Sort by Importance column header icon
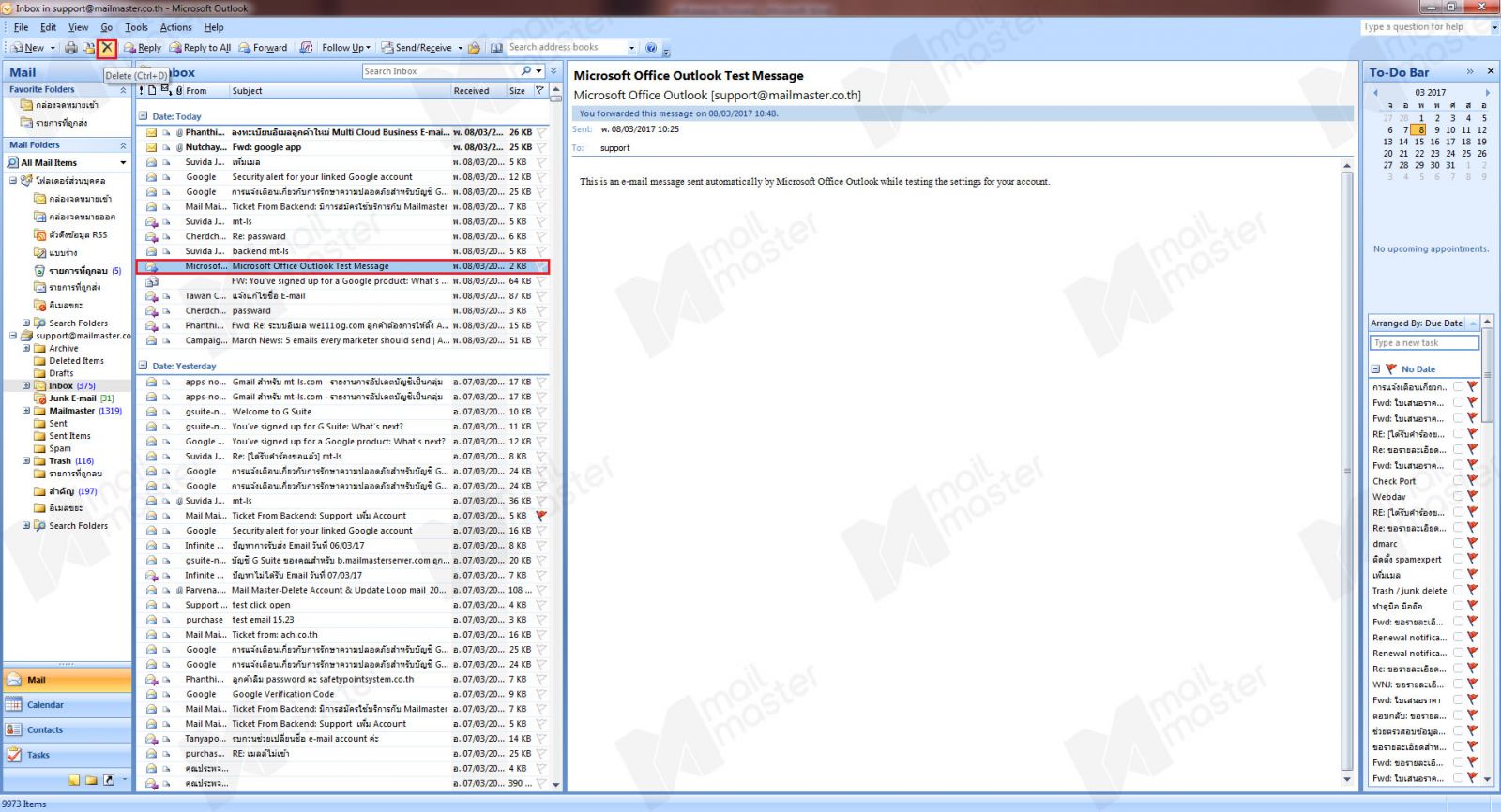1501x812 pixels. [x=142, y=91]
